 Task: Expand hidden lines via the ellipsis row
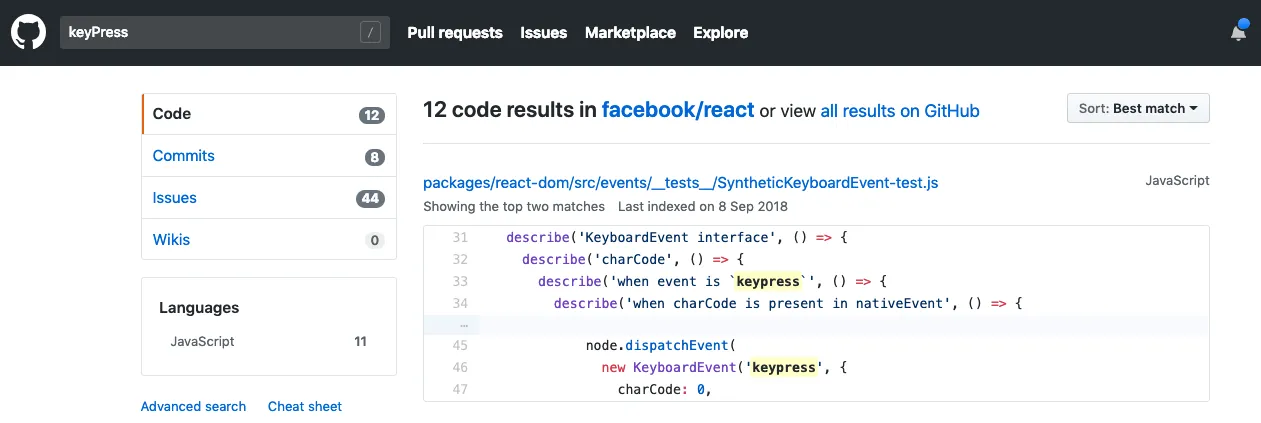[462, 325]
